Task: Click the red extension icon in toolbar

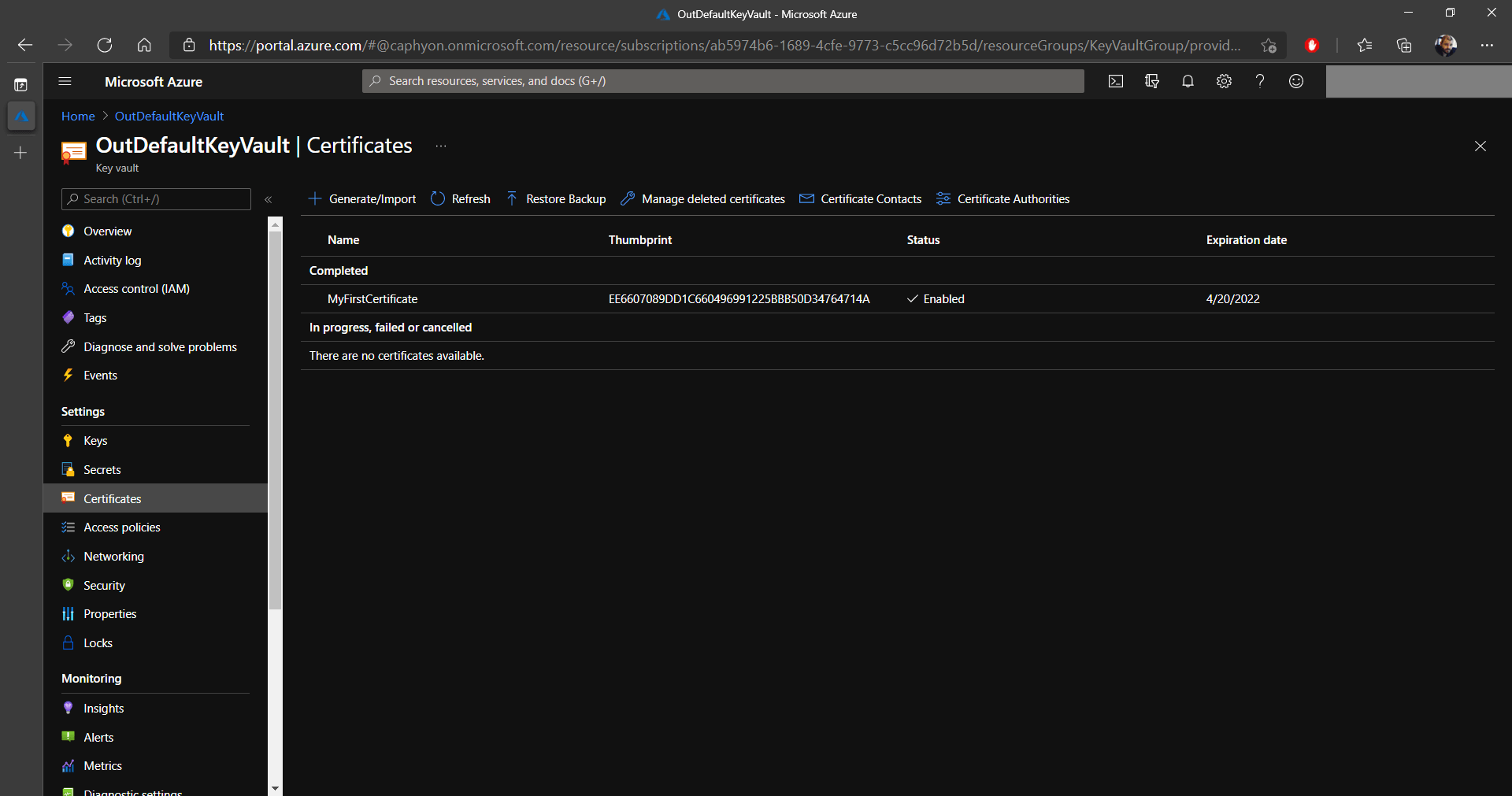Action: (x=1312, y=45)
